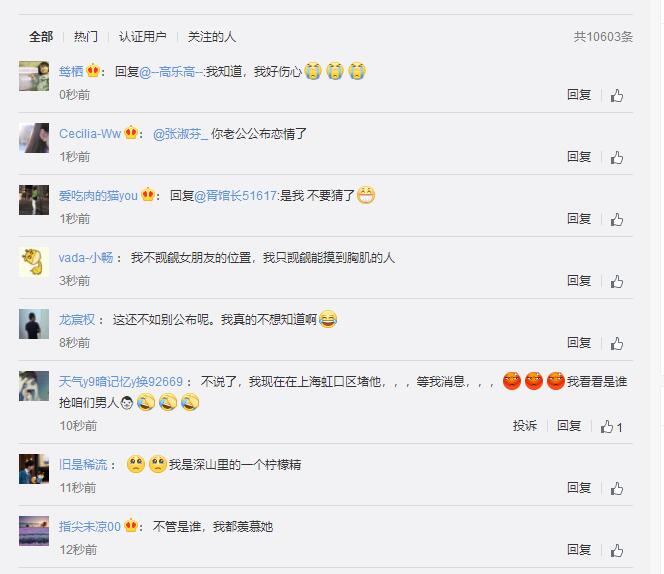Like the comment by 鸢栖
The height and width of the screenshot is (574, 664).
(617, 96)
